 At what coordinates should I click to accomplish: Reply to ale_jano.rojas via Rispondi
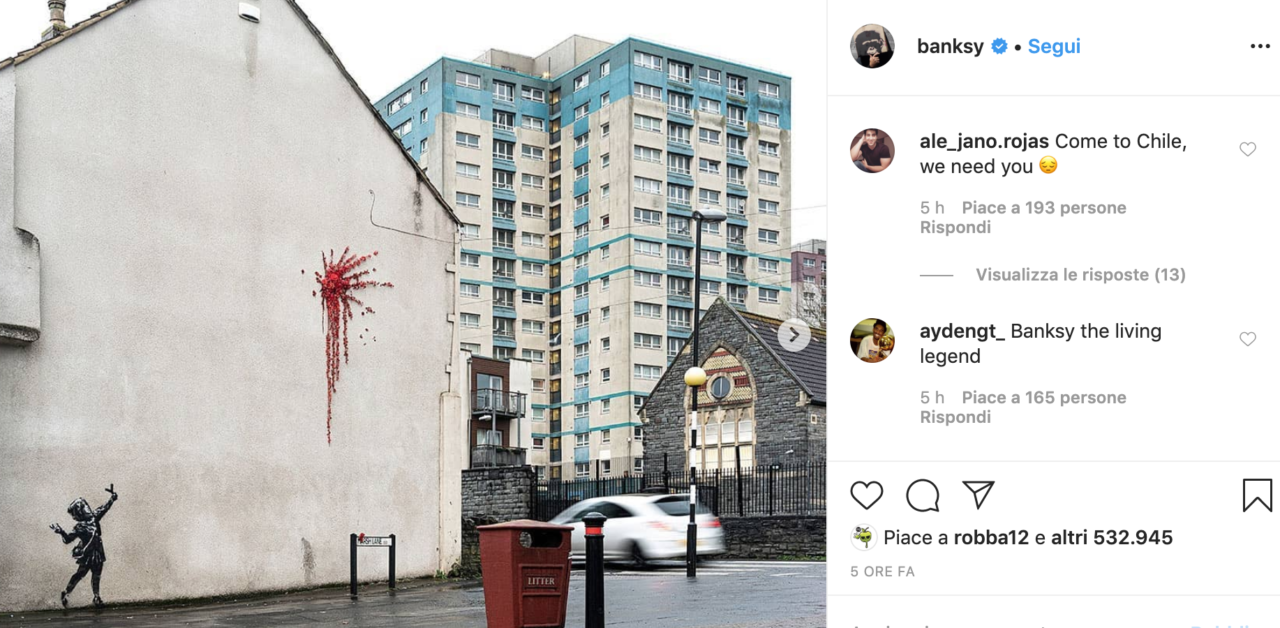[955, 227]
